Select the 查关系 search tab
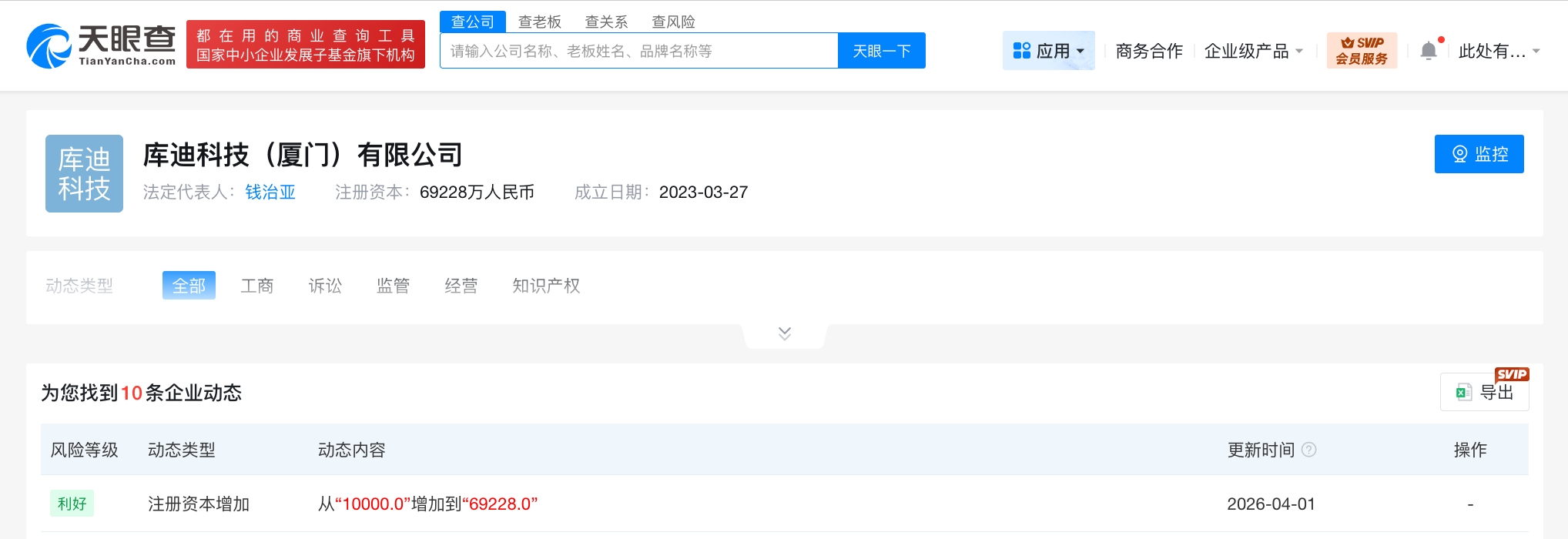Viewport: 1568px width, 539px height. click(606, 22)
